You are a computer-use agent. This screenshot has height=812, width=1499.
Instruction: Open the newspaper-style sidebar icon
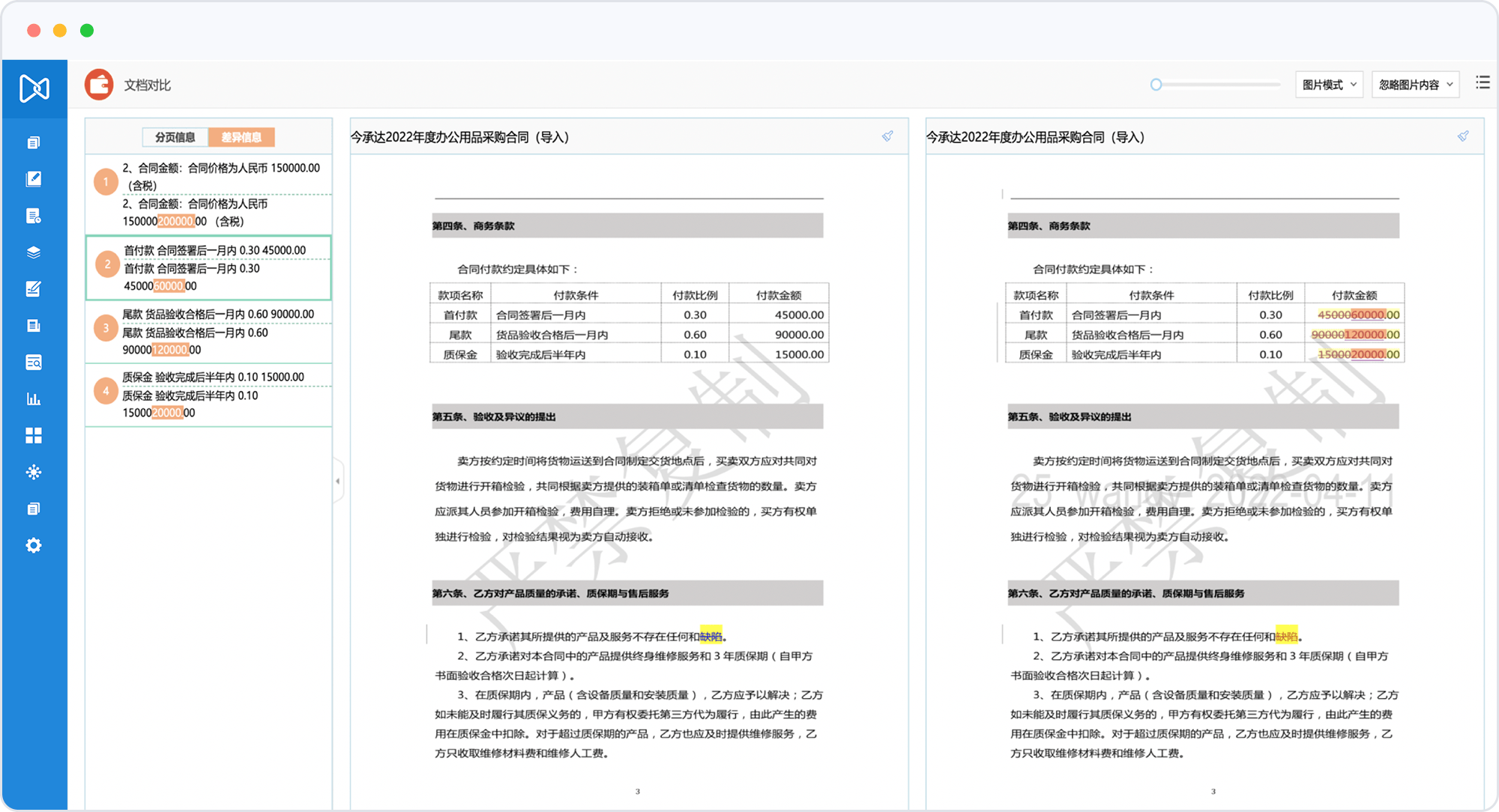[34, 326]
